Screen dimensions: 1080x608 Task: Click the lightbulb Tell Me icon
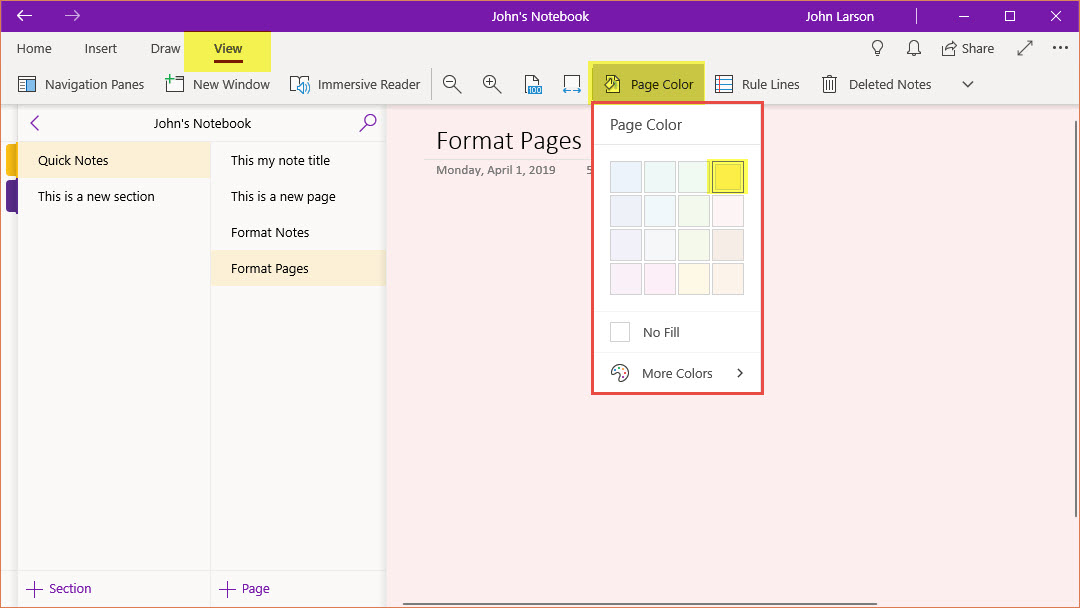click(878, 48)
